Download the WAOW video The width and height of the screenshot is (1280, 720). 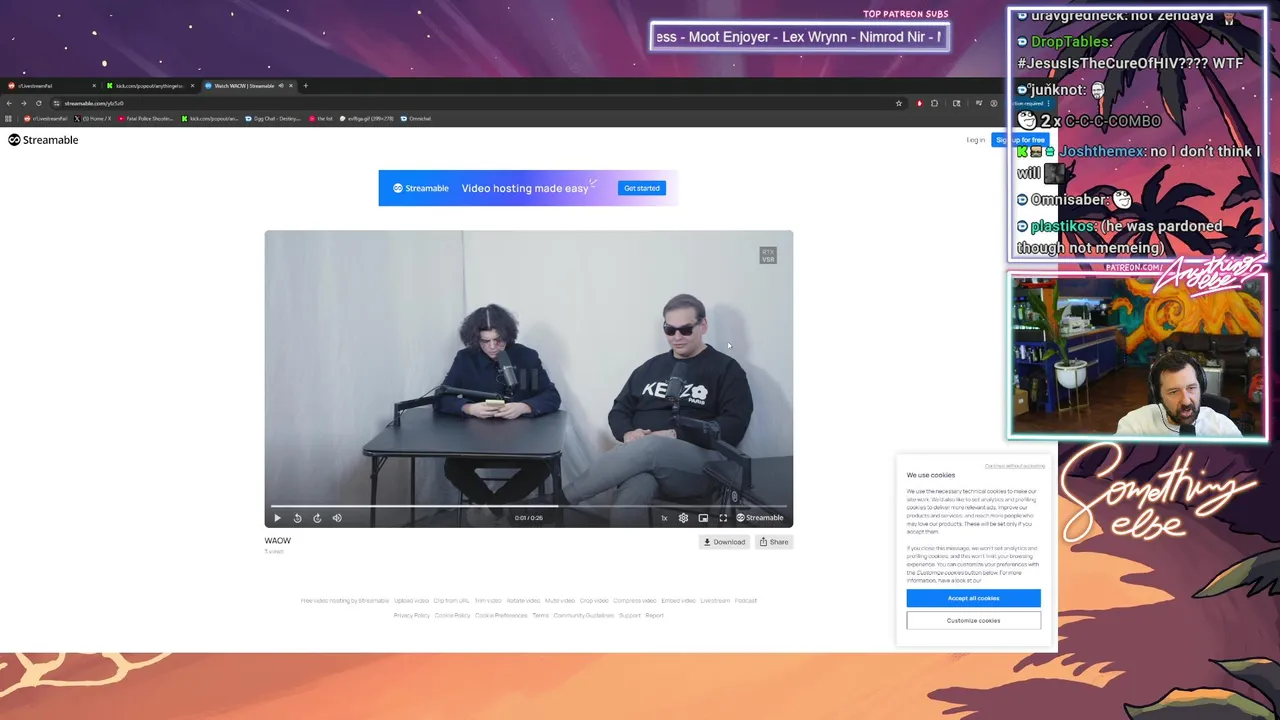[x=724, y=542]
